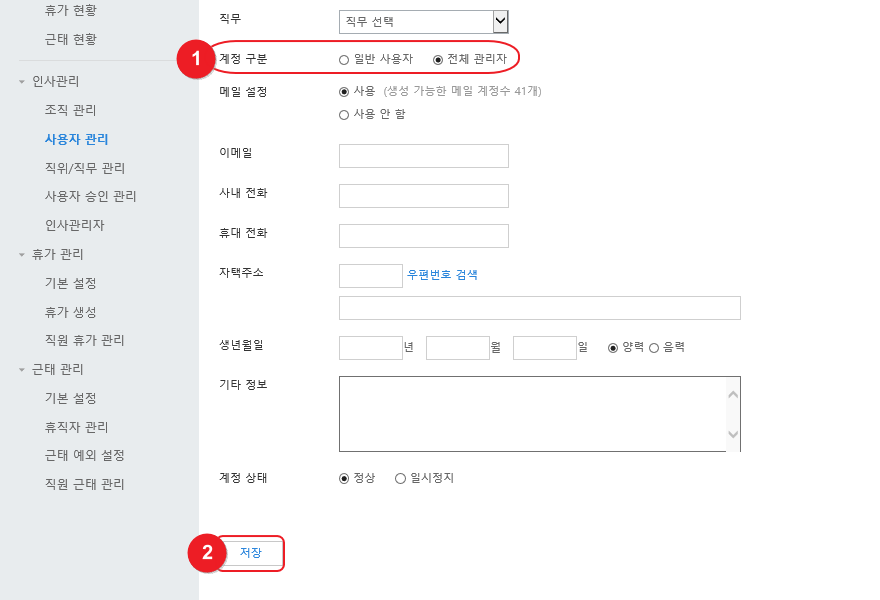Collapse the 휴가 관리 sidebar section
Image resolution: width=880 pixels, height=600 pixels.
pos(22,255)
